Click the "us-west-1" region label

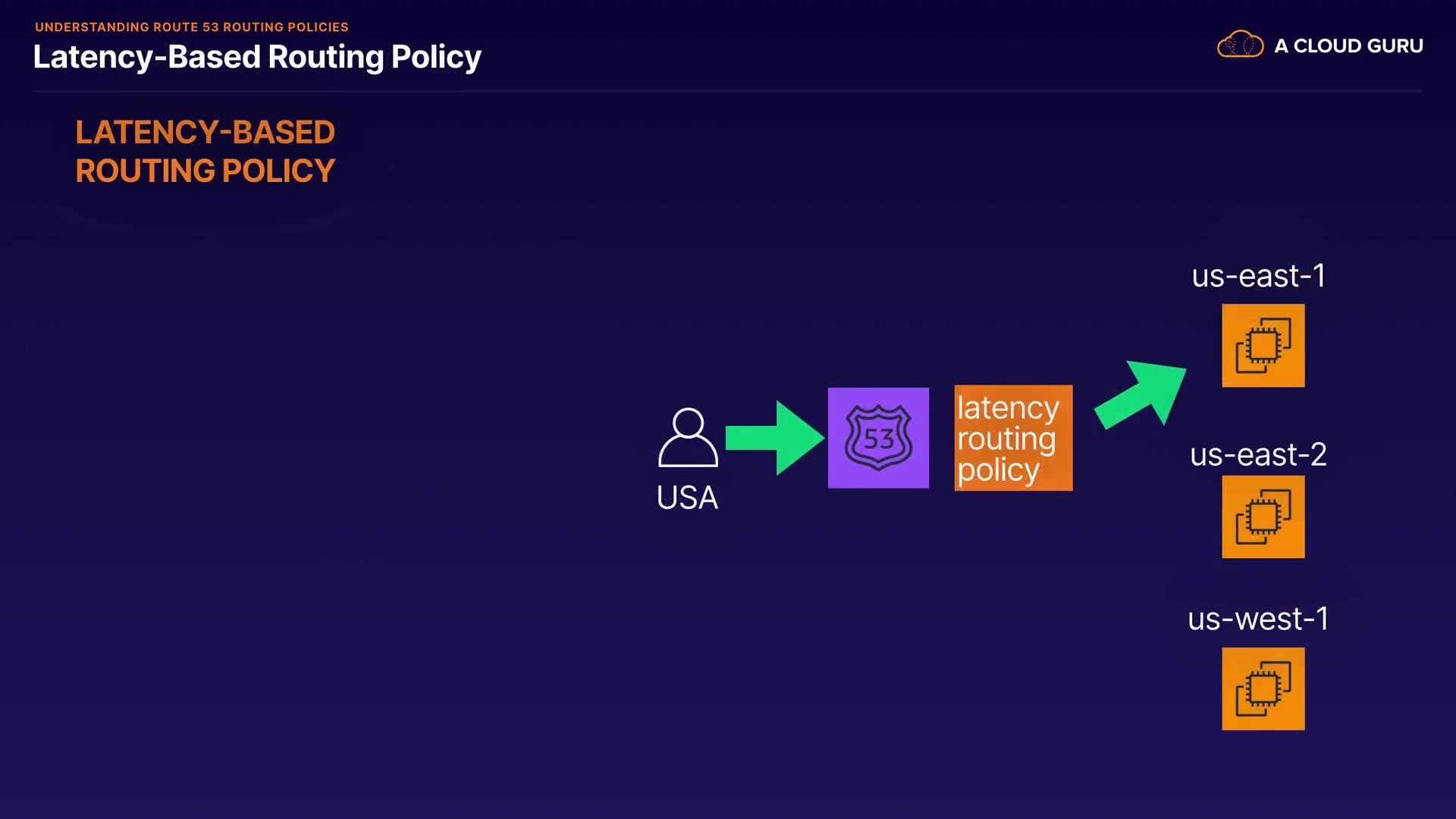(x=1258, y=620)
